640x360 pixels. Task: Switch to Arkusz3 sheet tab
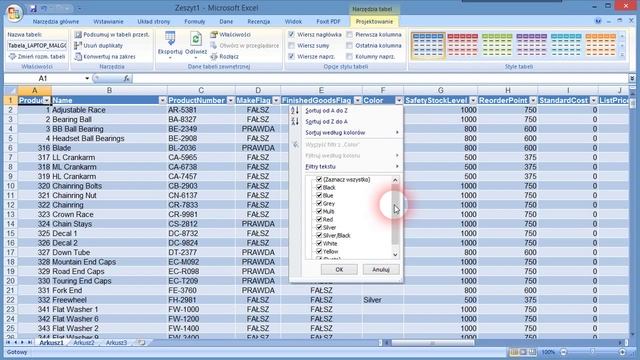click(116, 343)
